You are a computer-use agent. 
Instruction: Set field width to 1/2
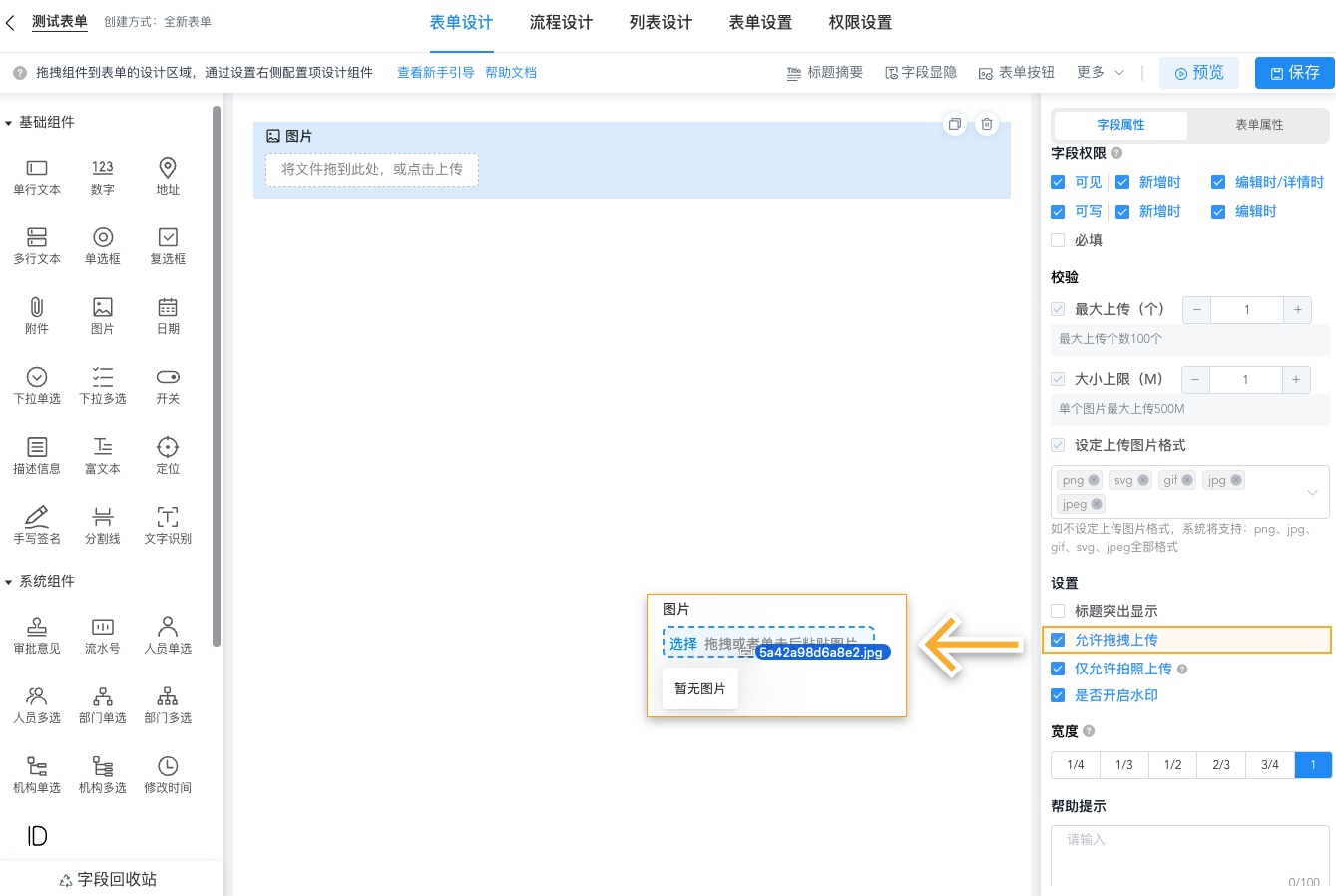tap(1171, 764)
